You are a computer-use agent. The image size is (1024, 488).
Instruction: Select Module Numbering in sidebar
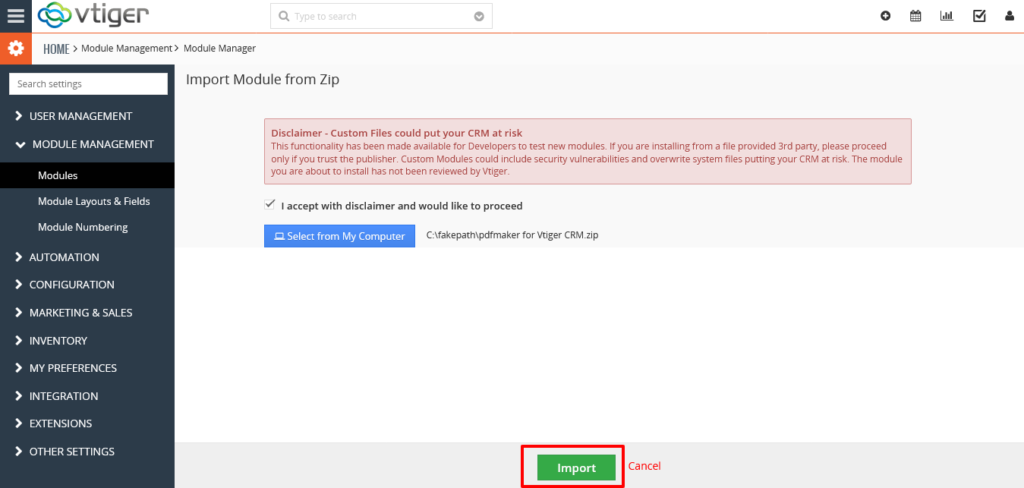click(83, 227)
